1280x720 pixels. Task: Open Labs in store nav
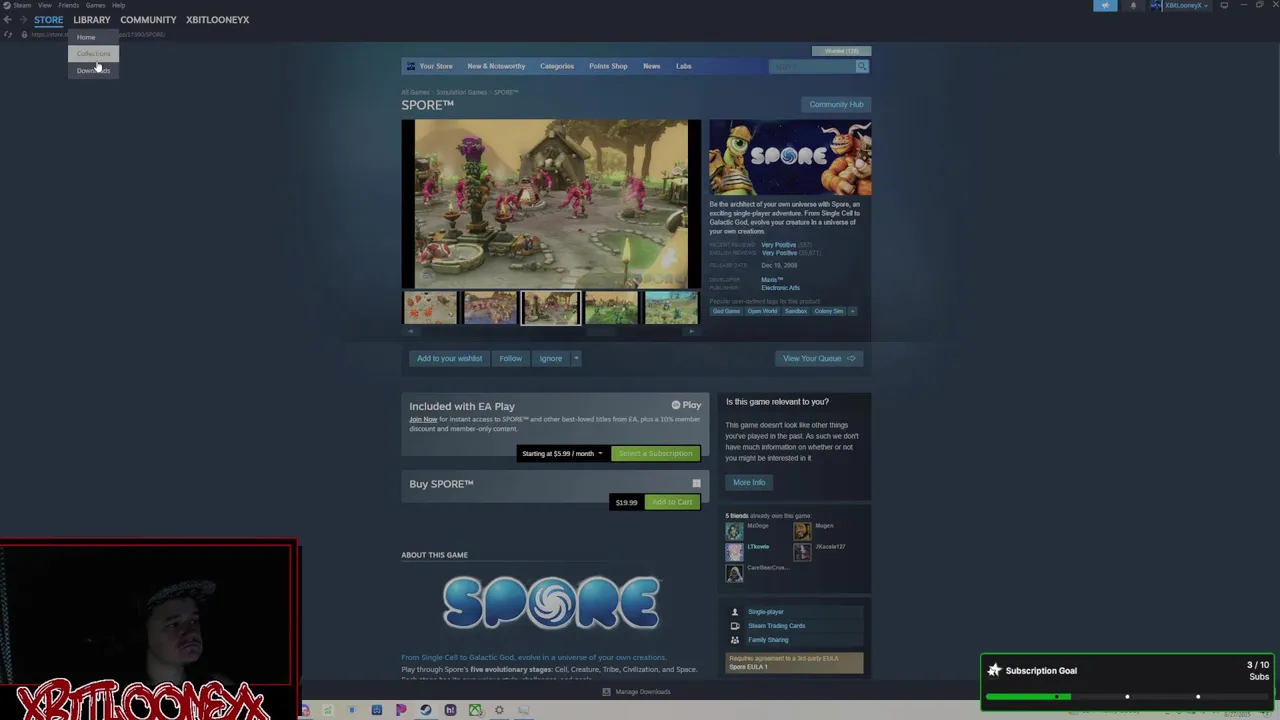[x=683, y=66]
